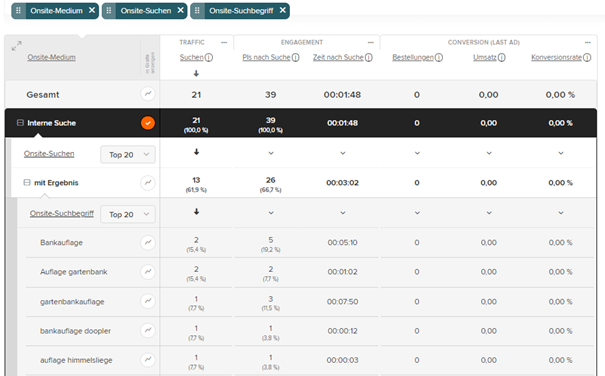The image size is (605, 376).
Task: Collapse the TRAFFIC column group
Action: 224,42
